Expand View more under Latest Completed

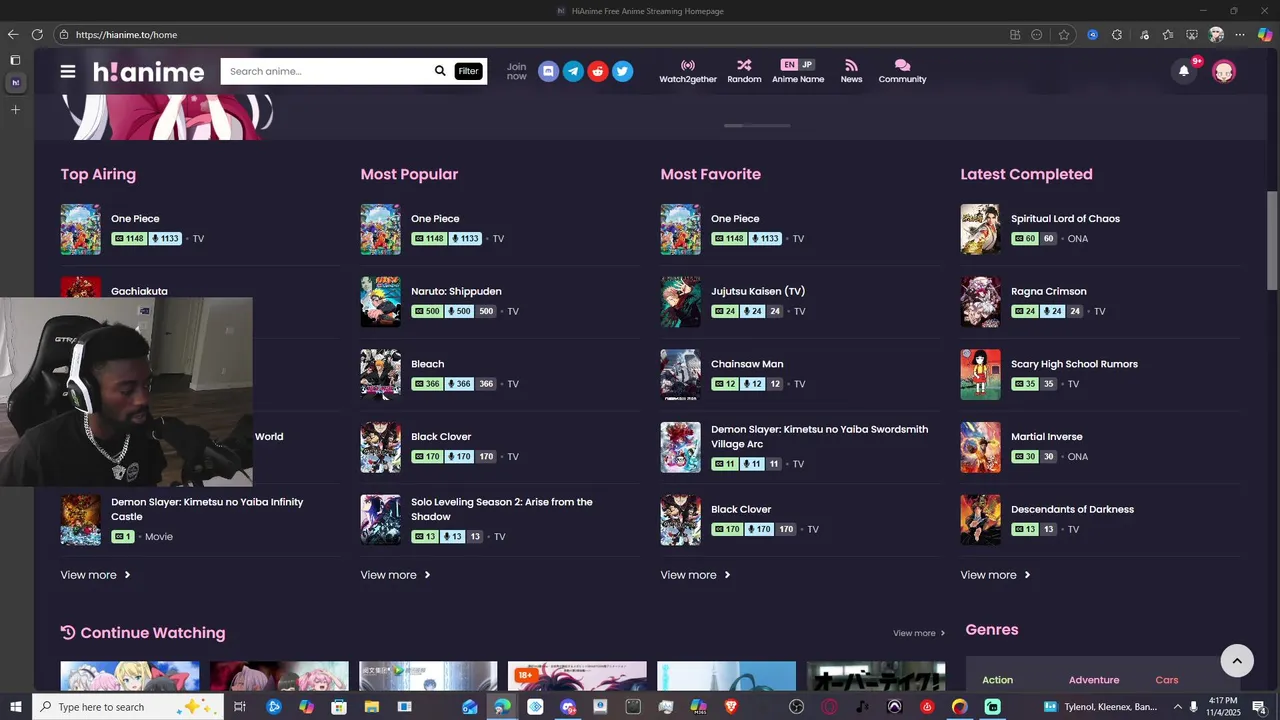[996, 575]
